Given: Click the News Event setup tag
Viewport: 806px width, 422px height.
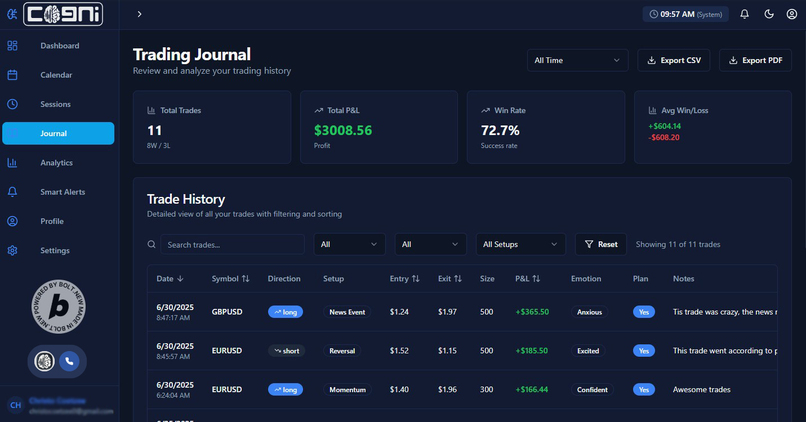Looking at the screenshot, I should click(347, 312).
